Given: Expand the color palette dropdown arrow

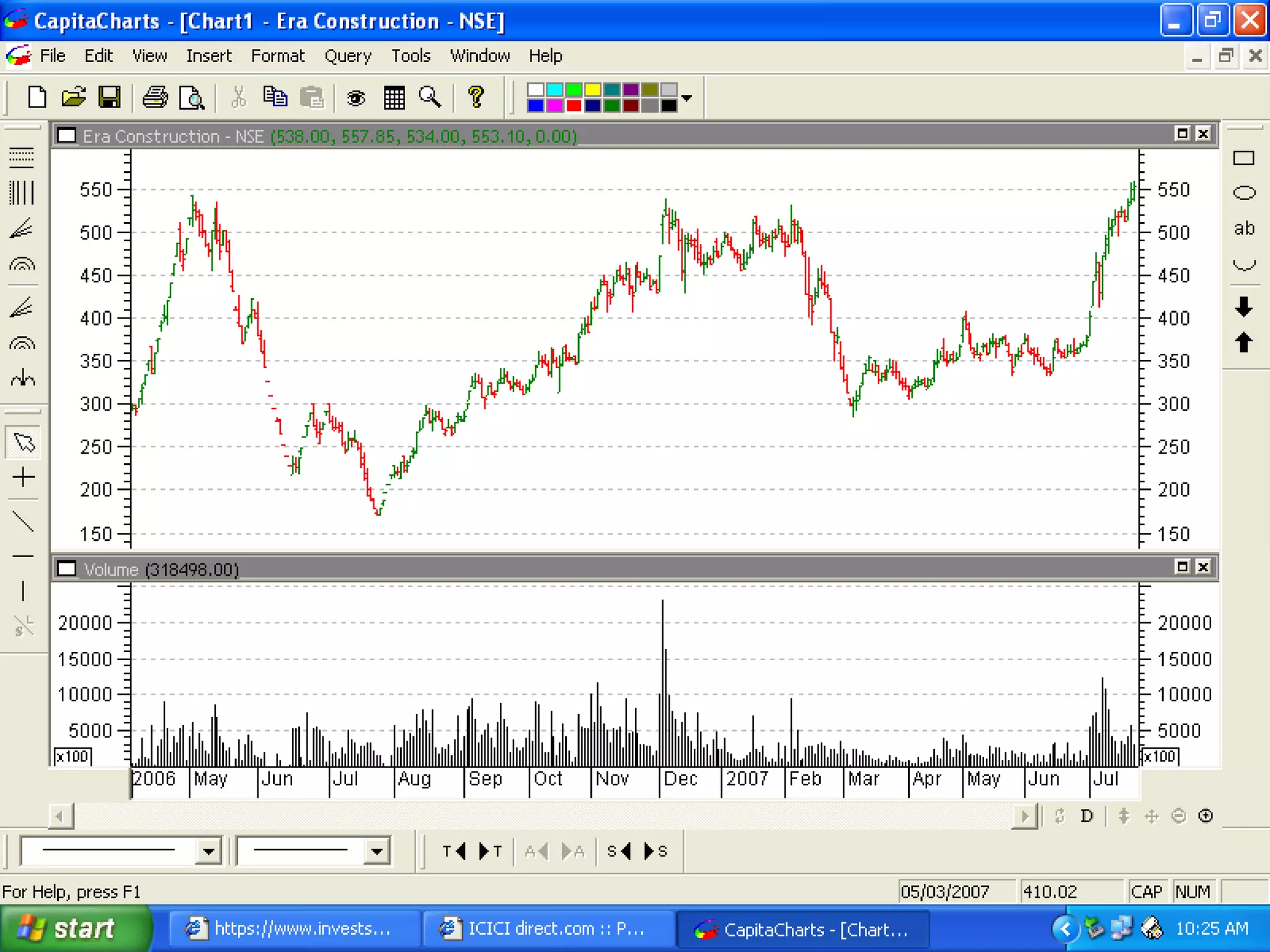Looking at the screenshot, I should [686, 98].
